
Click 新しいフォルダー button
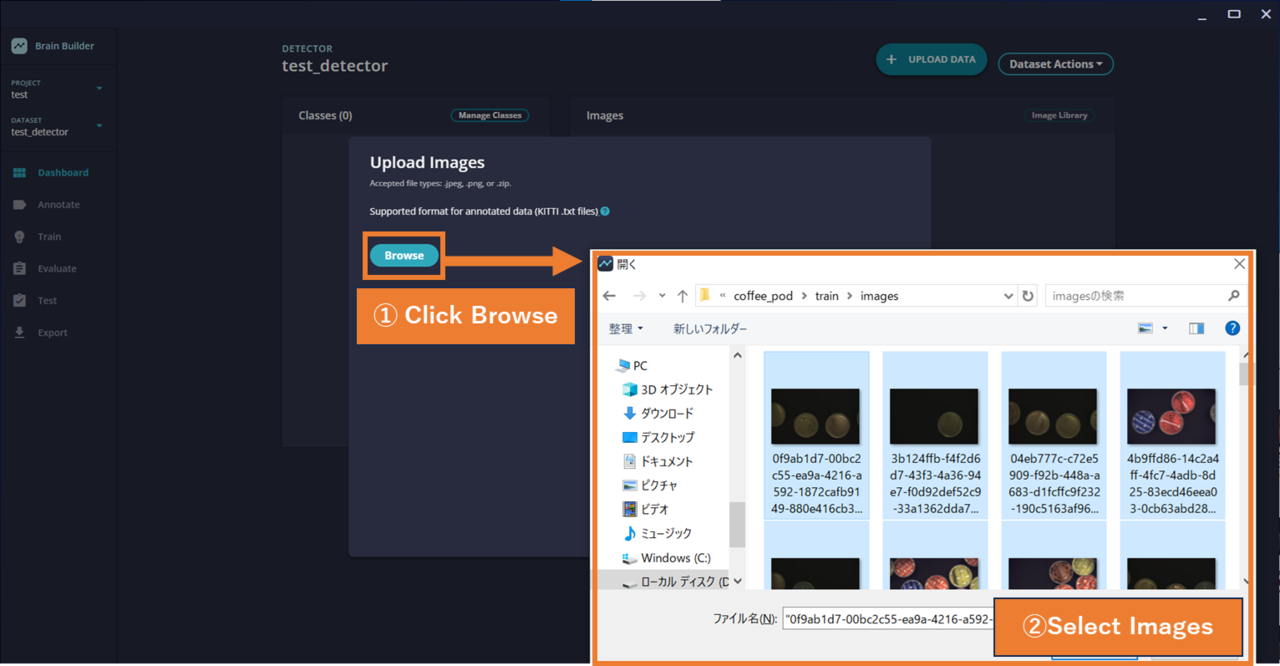pyautogui.click(x=710, y=328)
